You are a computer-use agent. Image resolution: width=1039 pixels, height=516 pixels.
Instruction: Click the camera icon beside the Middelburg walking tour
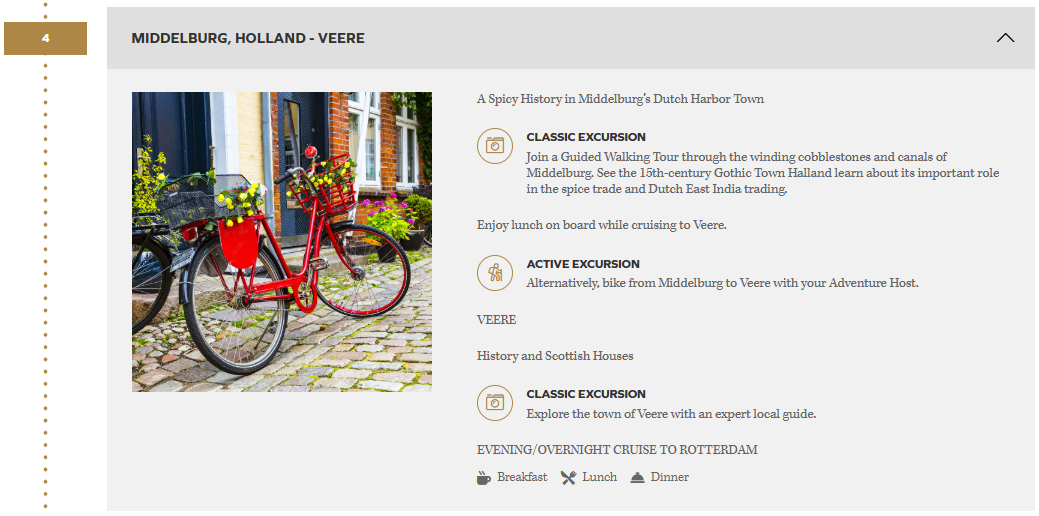(x=494, y=146)
